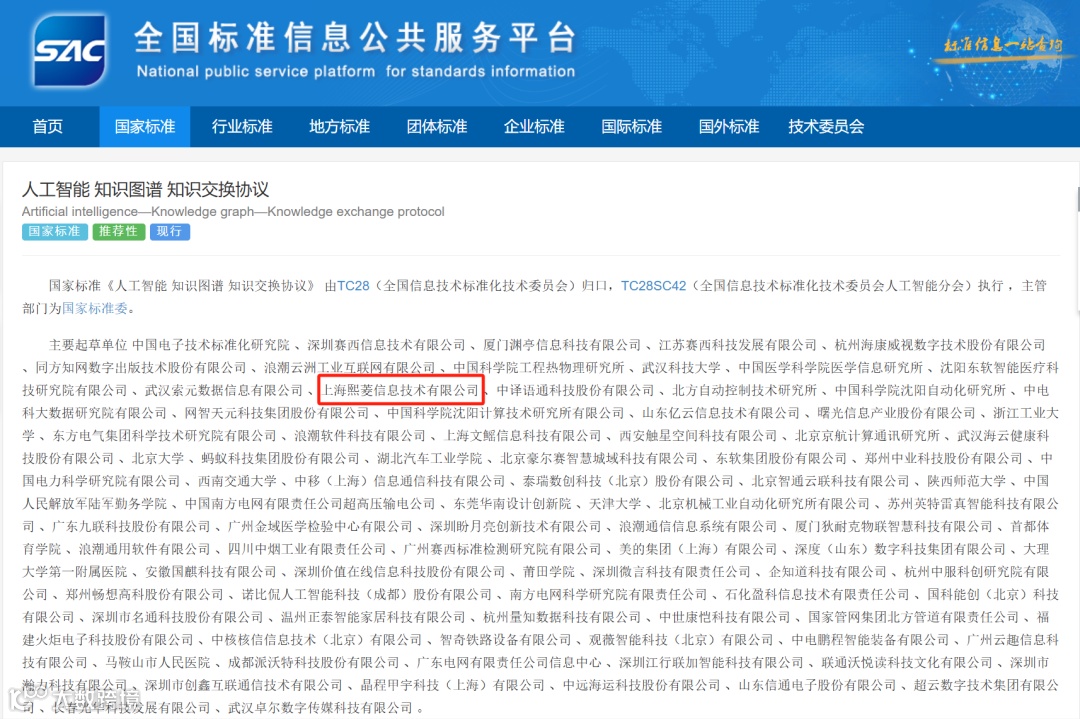Viewport: 1080px width, 719px height.
Task: Click the SAC logo icon
Action: point(70,51)
